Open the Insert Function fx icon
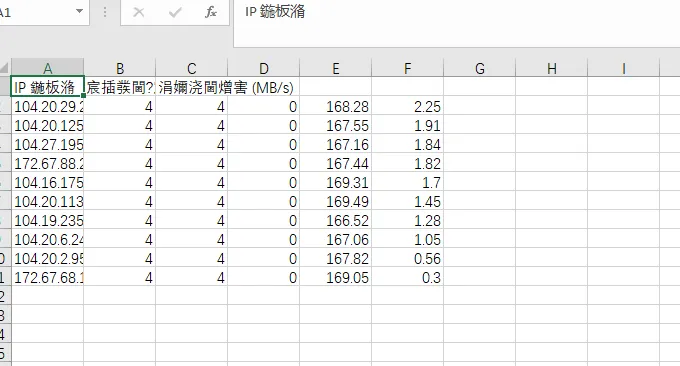This screenshot has height=366, width=680. pyautogui.click(x=211, y=12)
